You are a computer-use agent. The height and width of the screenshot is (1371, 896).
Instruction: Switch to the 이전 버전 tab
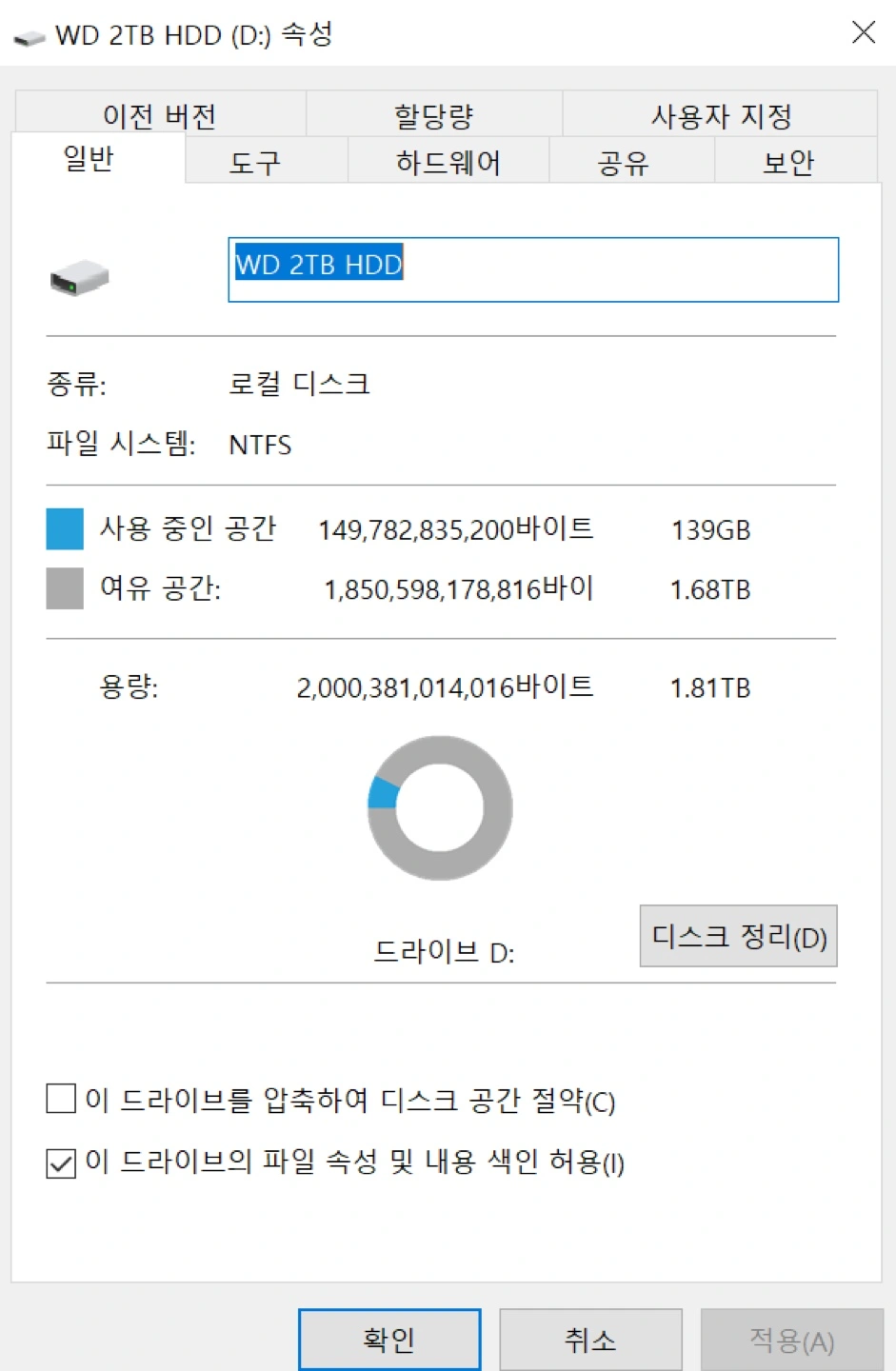(x=160, y=115)
